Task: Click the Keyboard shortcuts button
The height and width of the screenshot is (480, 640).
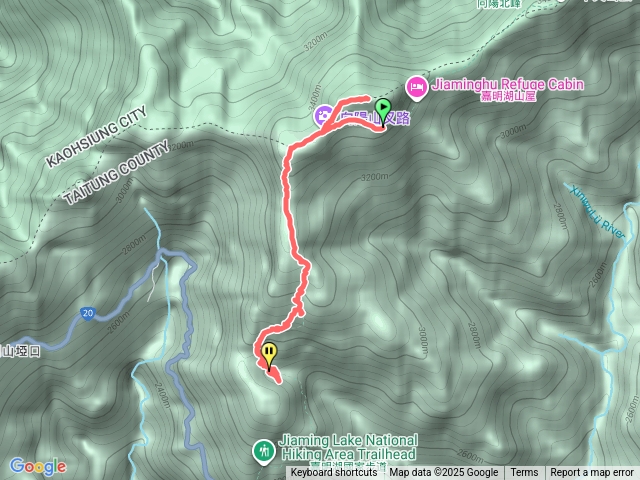Action: pos(334,473)
